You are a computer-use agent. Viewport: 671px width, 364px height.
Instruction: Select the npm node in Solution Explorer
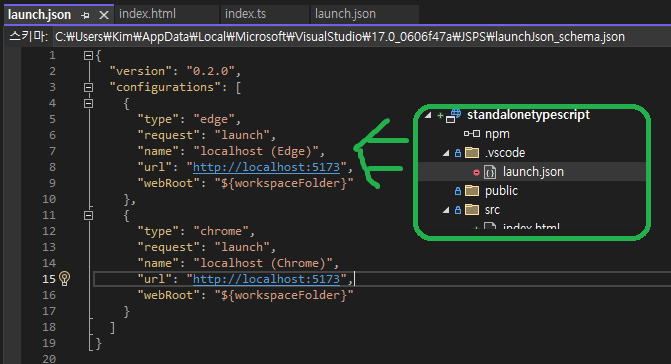click(497, 134)
